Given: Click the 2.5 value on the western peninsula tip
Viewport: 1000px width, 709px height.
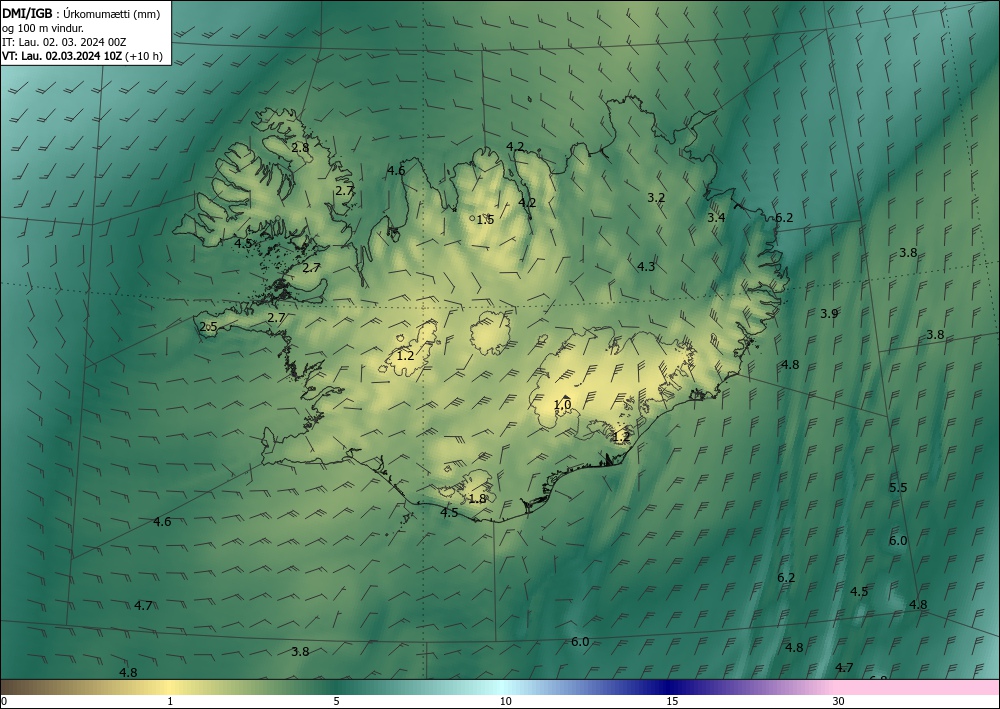Looking at the screenshot, I should [x=209, y=326].
